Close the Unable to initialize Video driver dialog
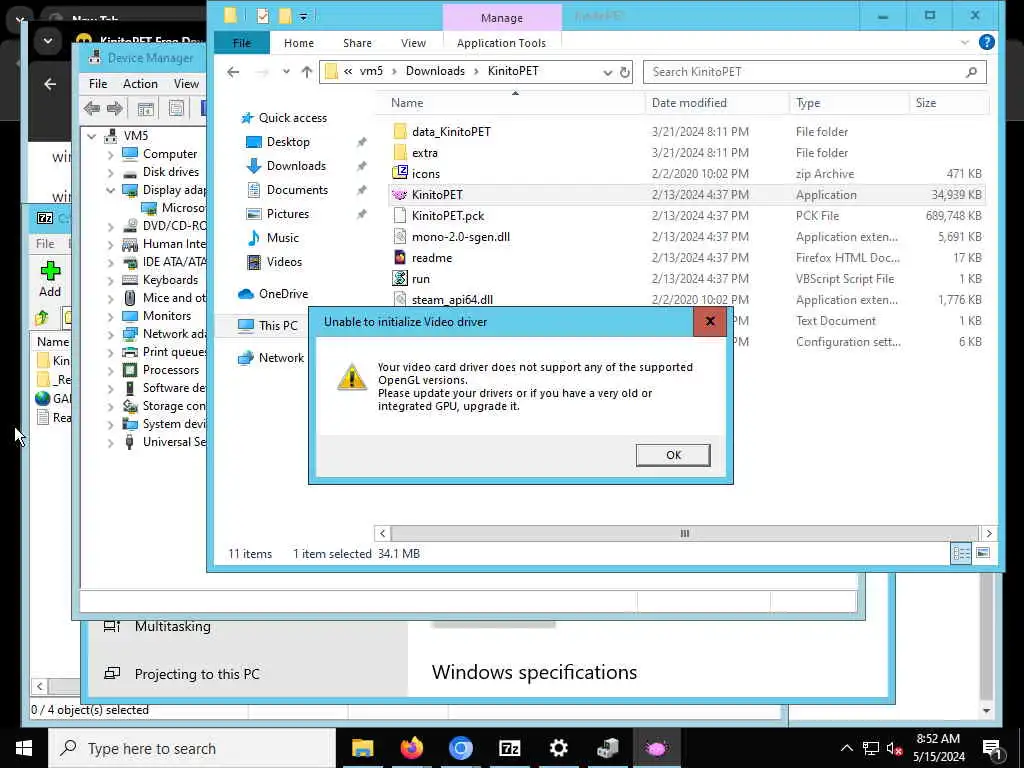The width and height of the screenshot is (1024, 768). coord(710,321)
